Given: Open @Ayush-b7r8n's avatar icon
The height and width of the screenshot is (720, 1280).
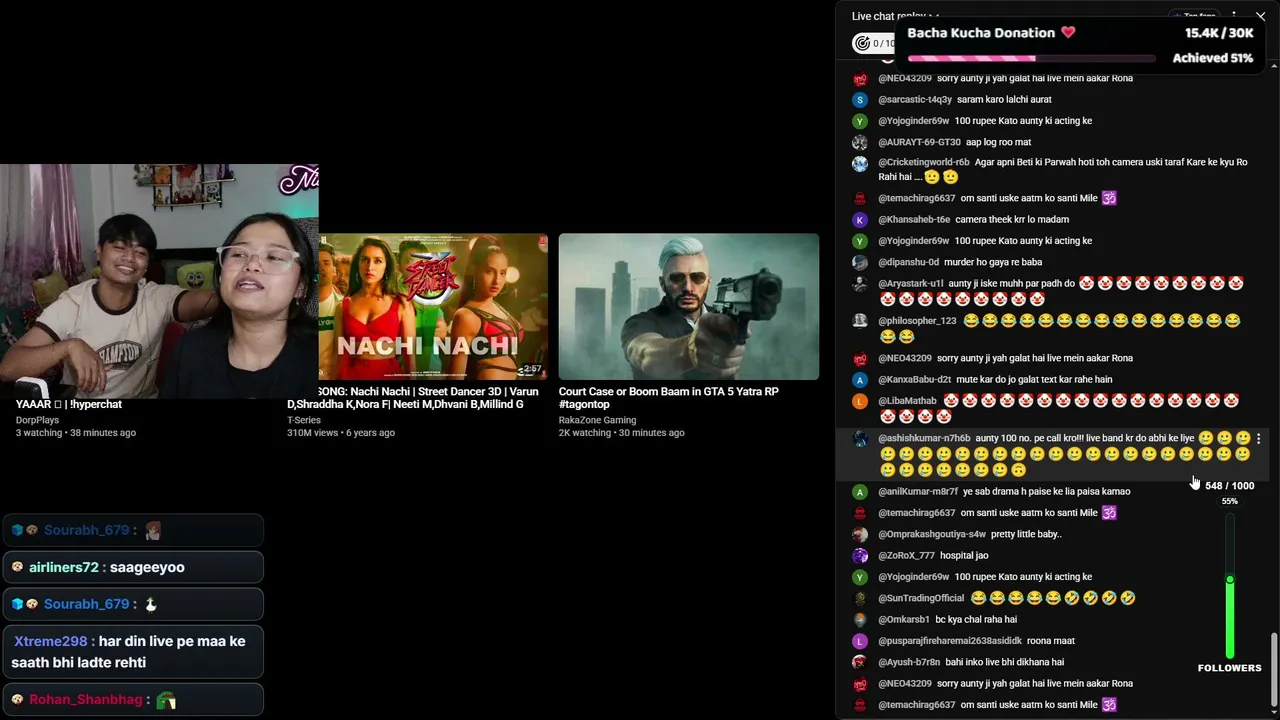Looking at the screenshot, I should click(859, 662).
